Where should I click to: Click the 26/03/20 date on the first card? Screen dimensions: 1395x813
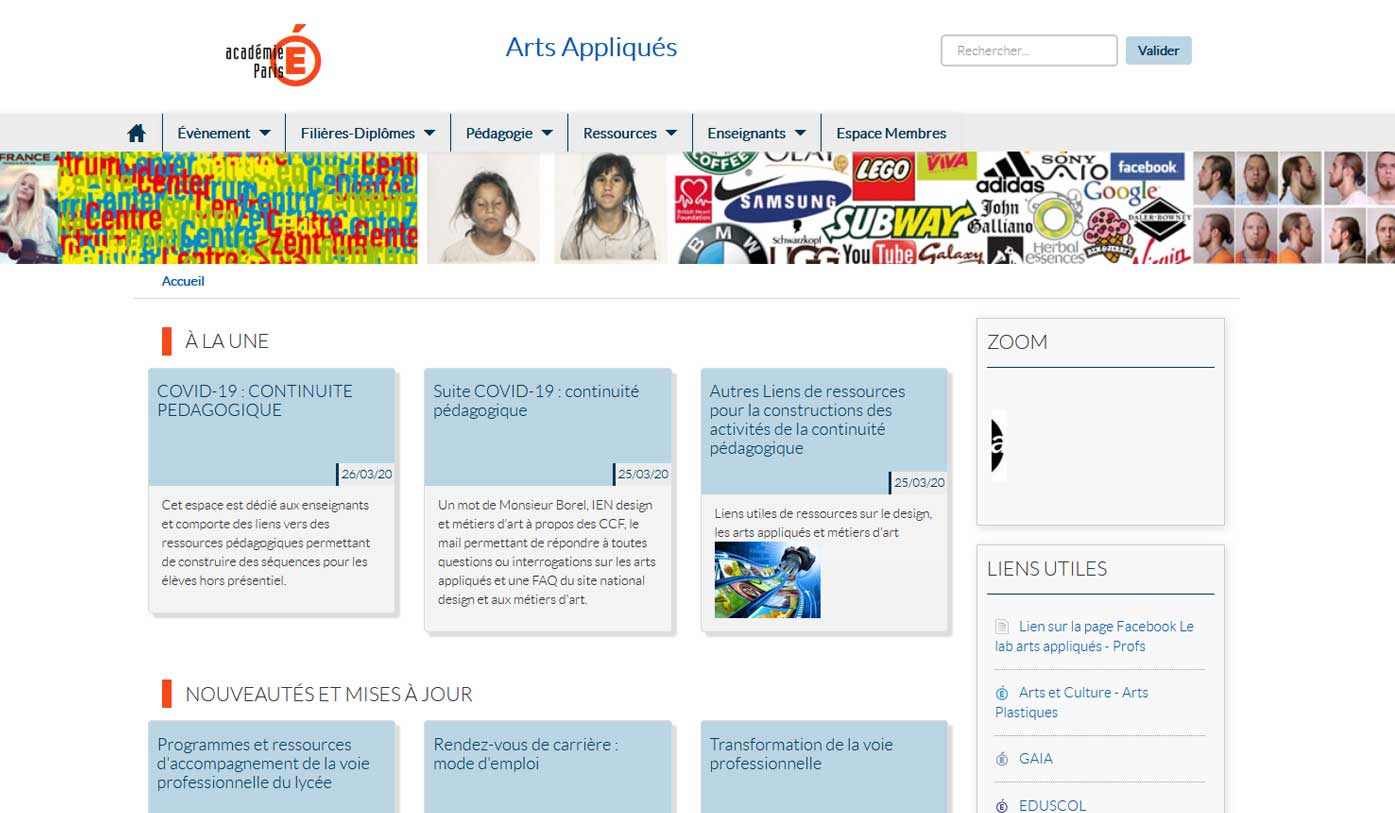pos(366,475)
